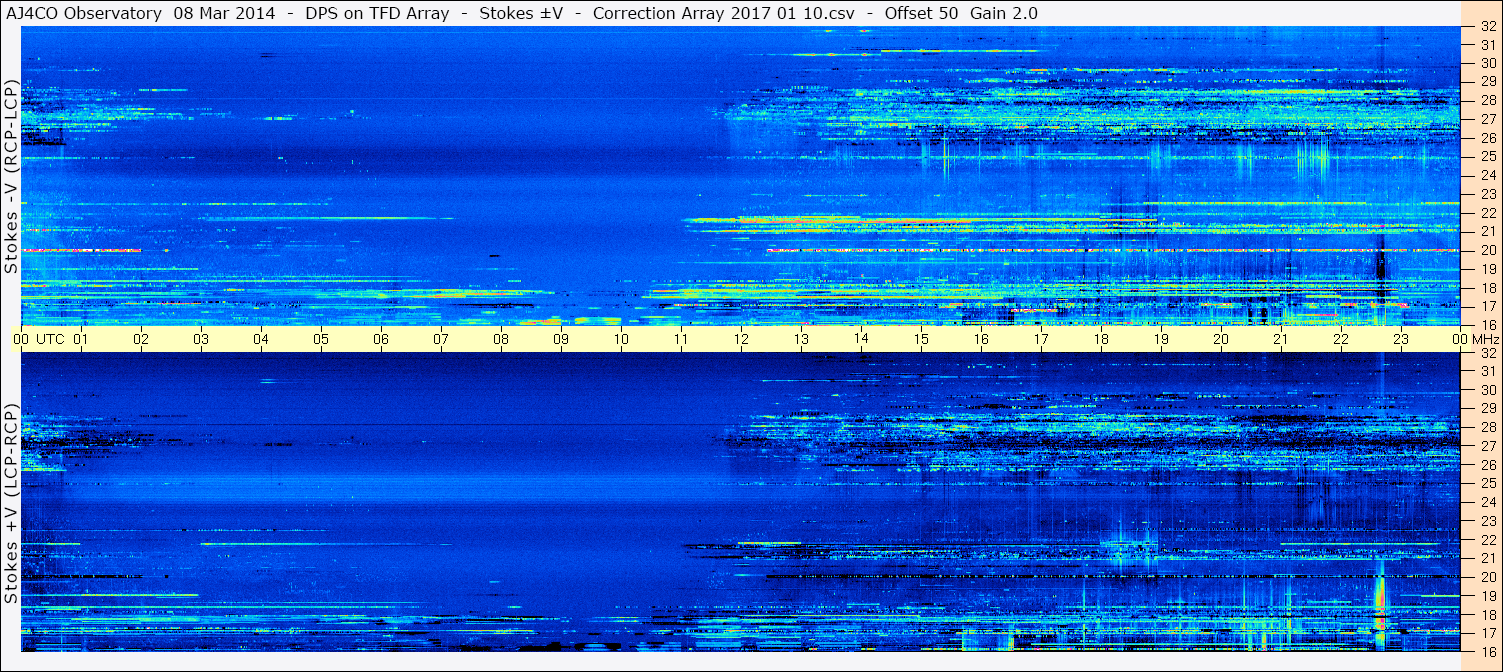Viewport: 1503px width, 672px height.
Task: Click 27 MHz tick in Stokes +V panel
Action: 1487,446
